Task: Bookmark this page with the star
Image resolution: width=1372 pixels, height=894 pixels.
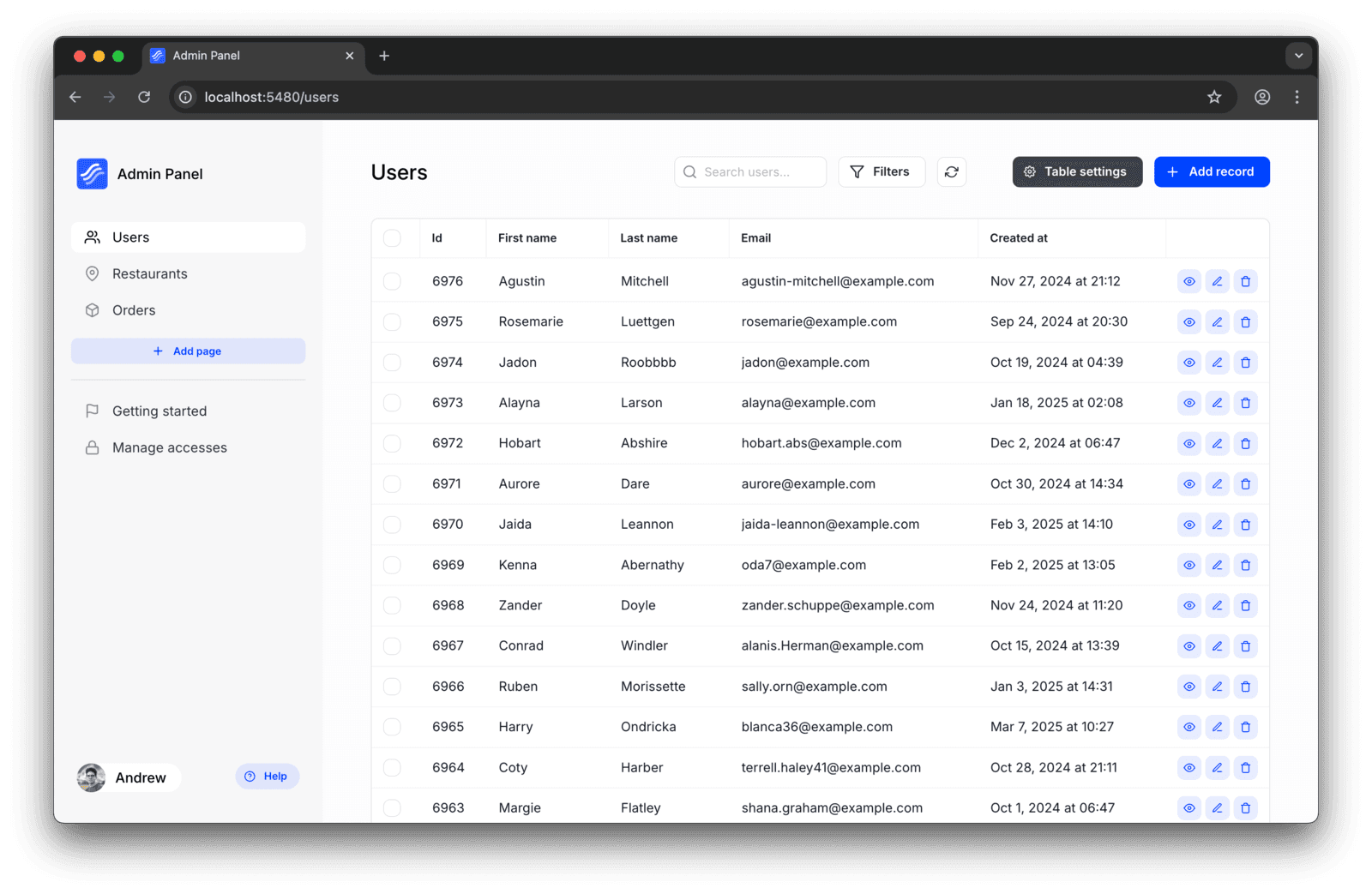Action: (x=1214, y=97)
